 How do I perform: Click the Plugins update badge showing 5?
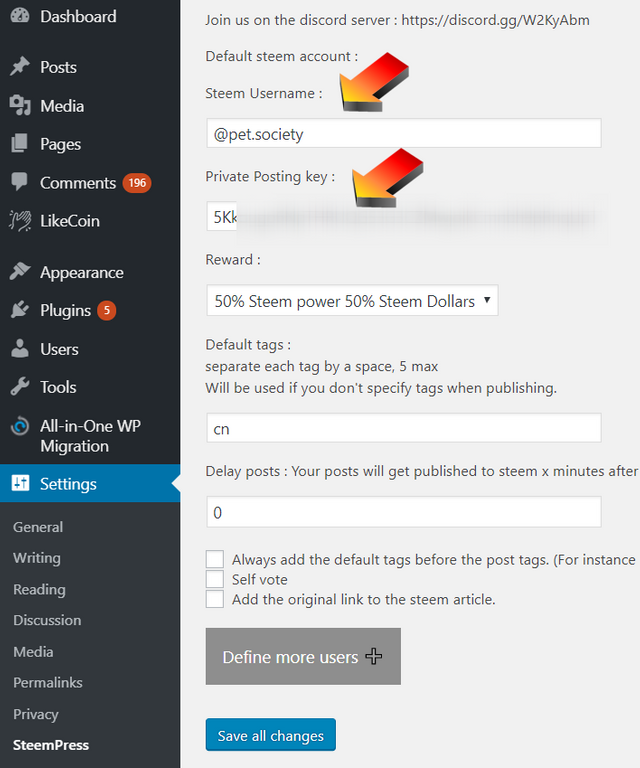point(106,310)
